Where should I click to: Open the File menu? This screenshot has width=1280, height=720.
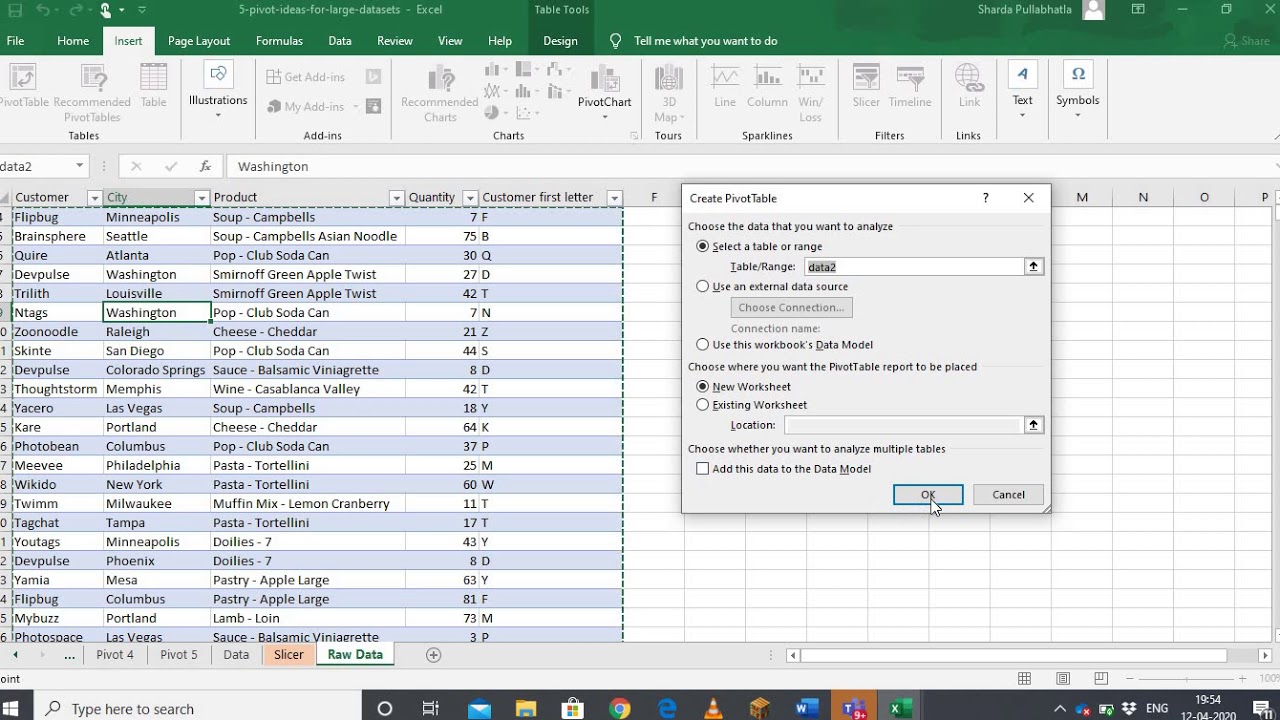click(x=15, y=41)
